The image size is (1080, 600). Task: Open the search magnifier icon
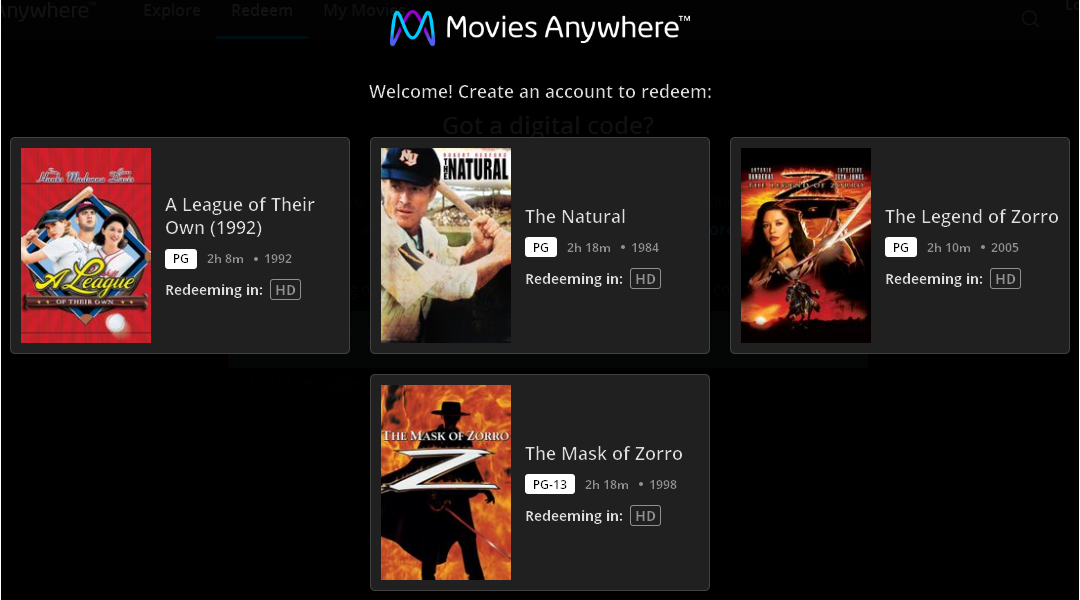(1030, 19)
